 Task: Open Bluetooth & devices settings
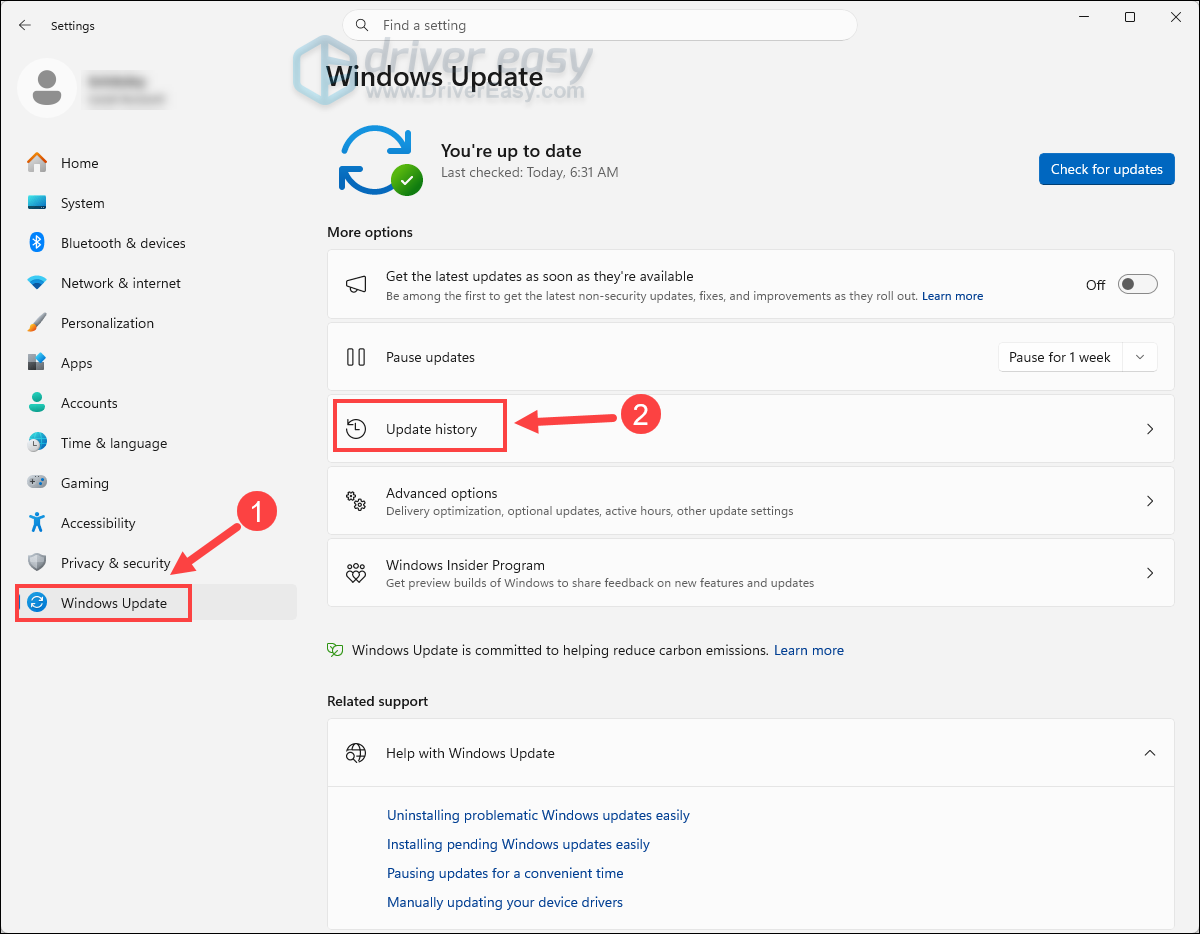(x=157, y=243)
